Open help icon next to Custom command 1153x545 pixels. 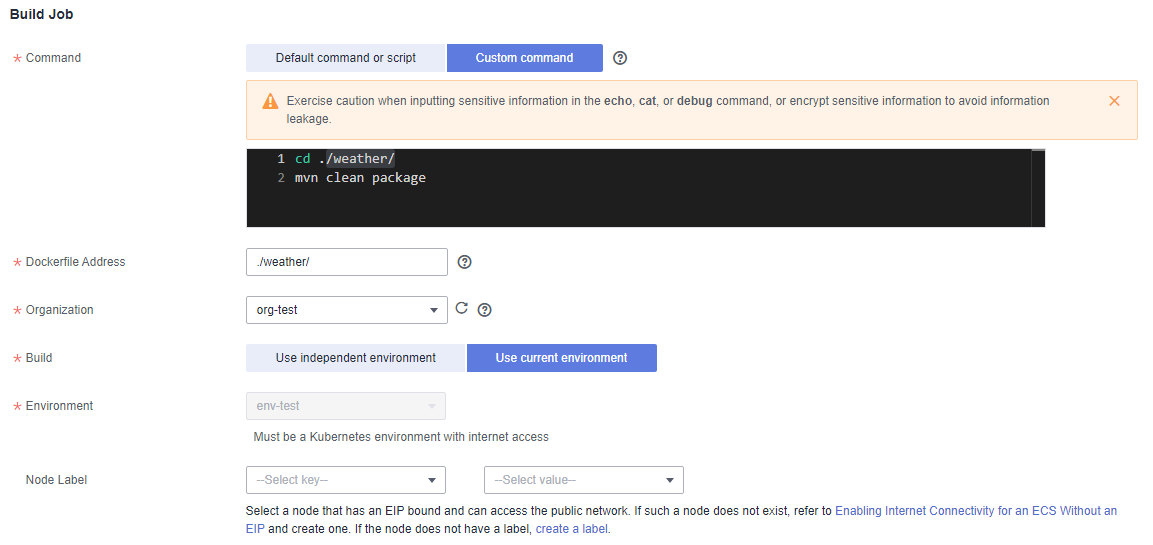click(620, 58)
